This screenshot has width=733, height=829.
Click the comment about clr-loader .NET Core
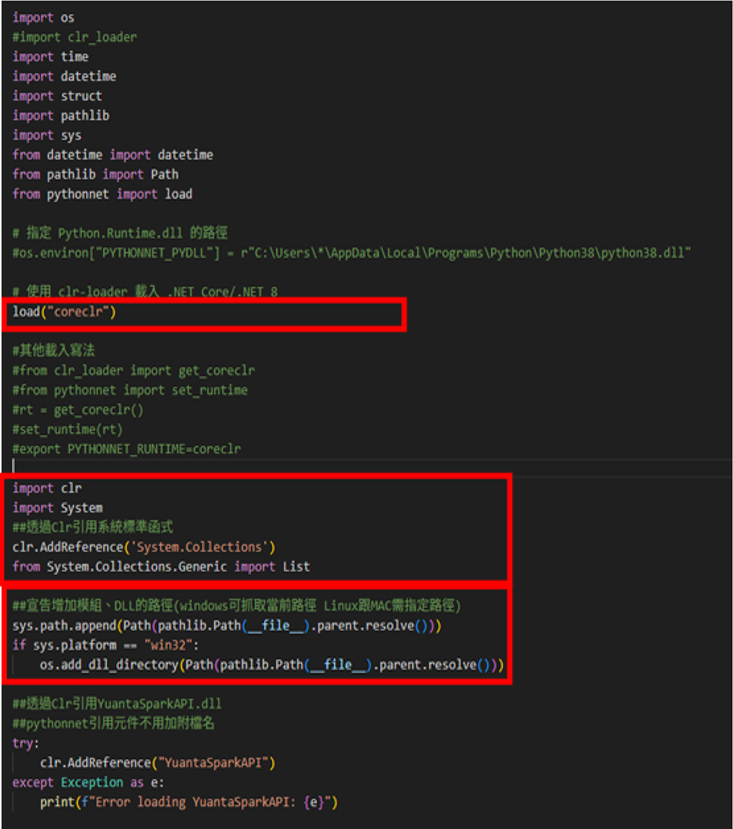tap(145, 292)
